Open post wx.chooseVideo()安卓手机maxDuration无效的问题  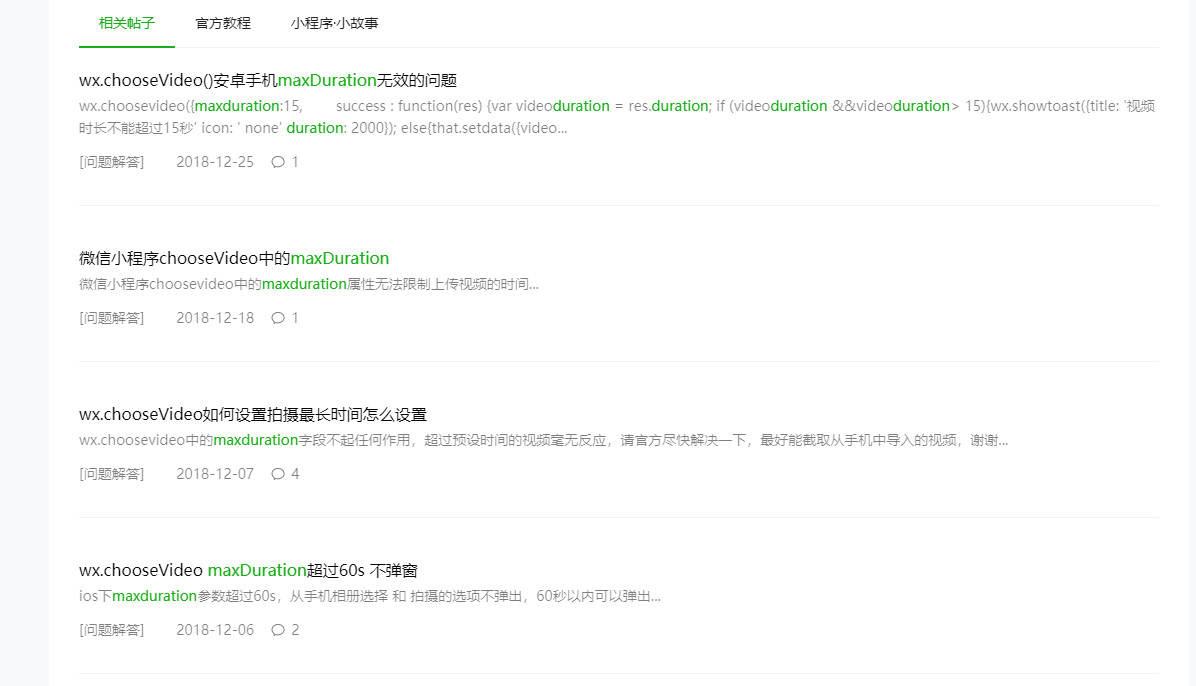[x=268, y=80]
